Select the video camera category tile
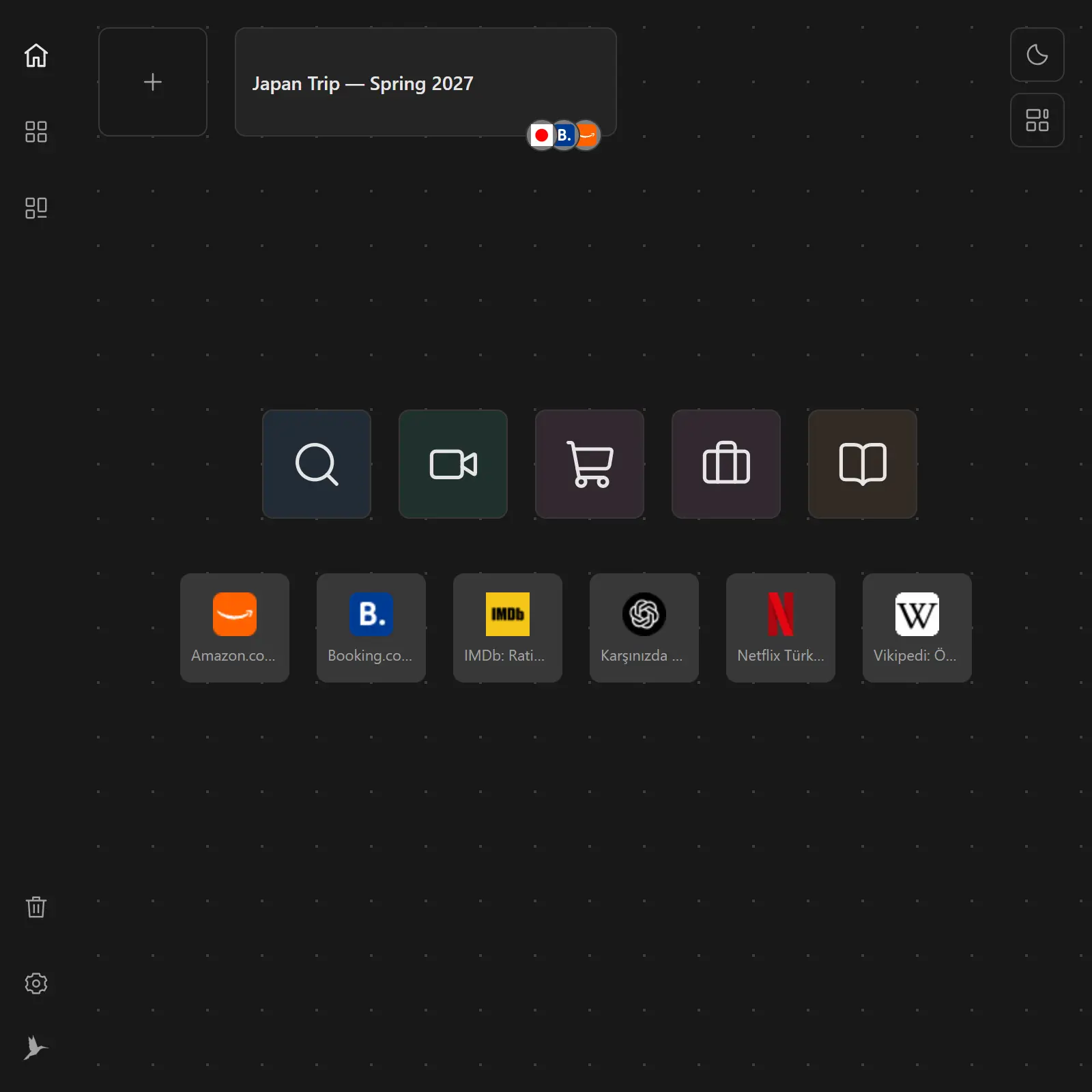The height and width of the screenshot is (1092, 1092). coord(453,464)
